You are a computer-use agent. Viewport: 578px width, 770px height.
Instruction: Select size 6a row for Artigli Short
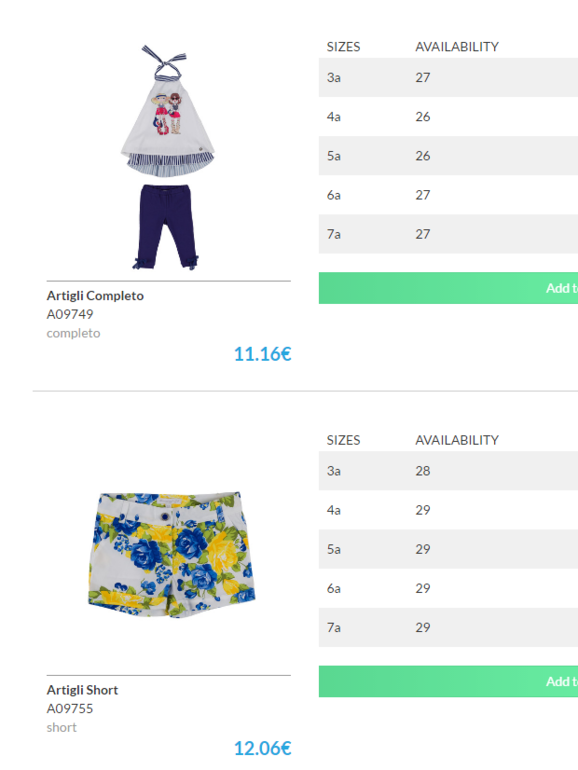point(448,588)
